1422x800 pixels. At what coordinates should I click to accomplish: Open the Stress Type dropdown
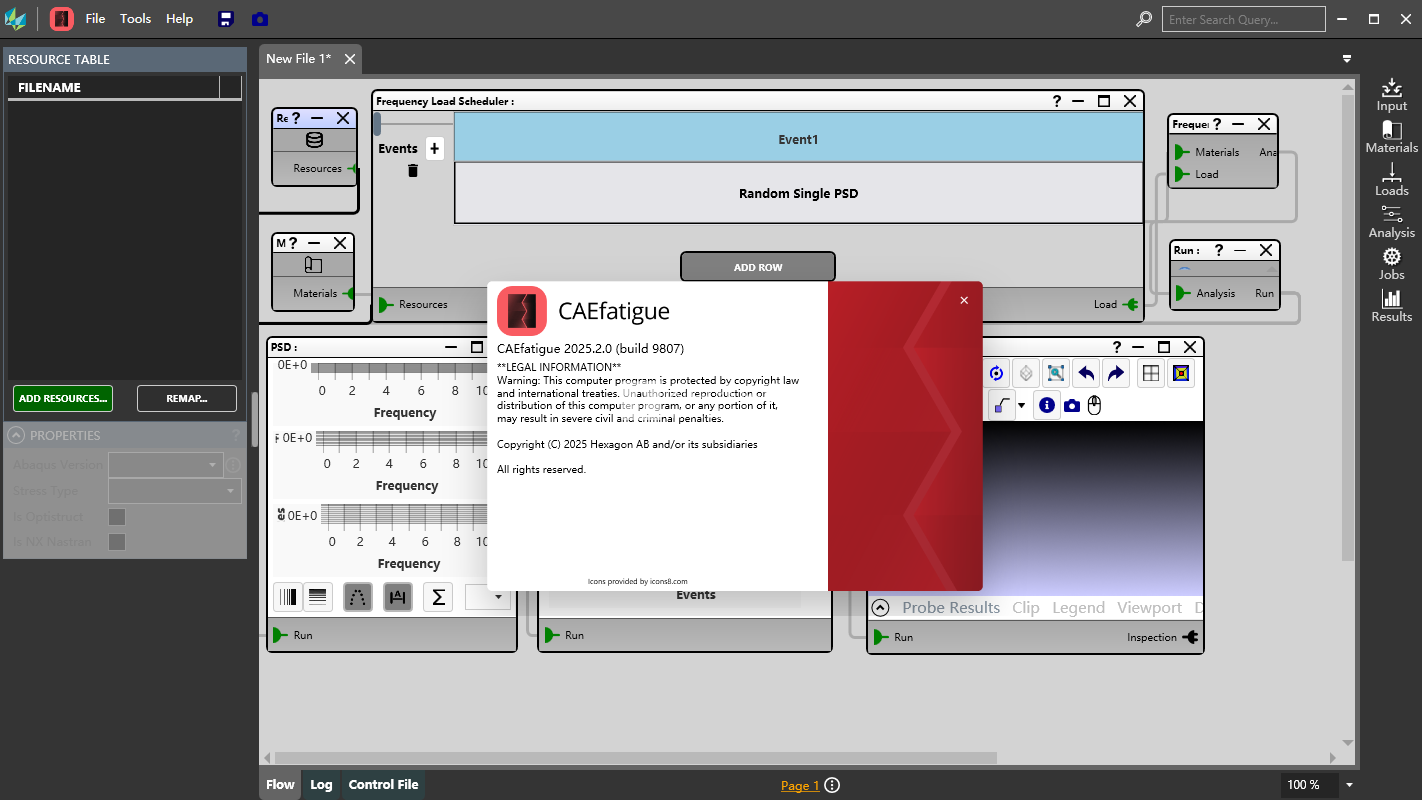[x=175, y=491]
